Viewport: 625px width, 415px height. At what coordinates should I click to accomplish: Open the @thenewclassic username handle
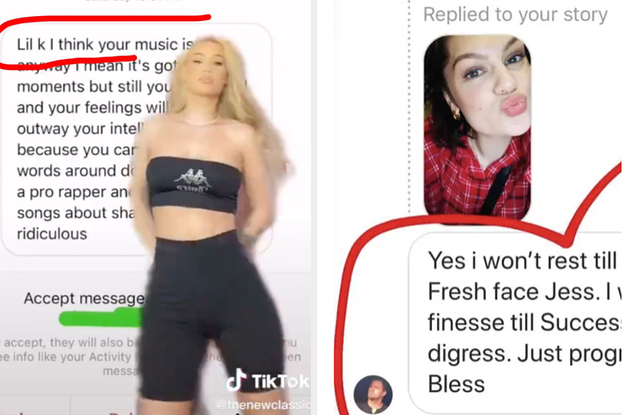(x=263, y=404)
